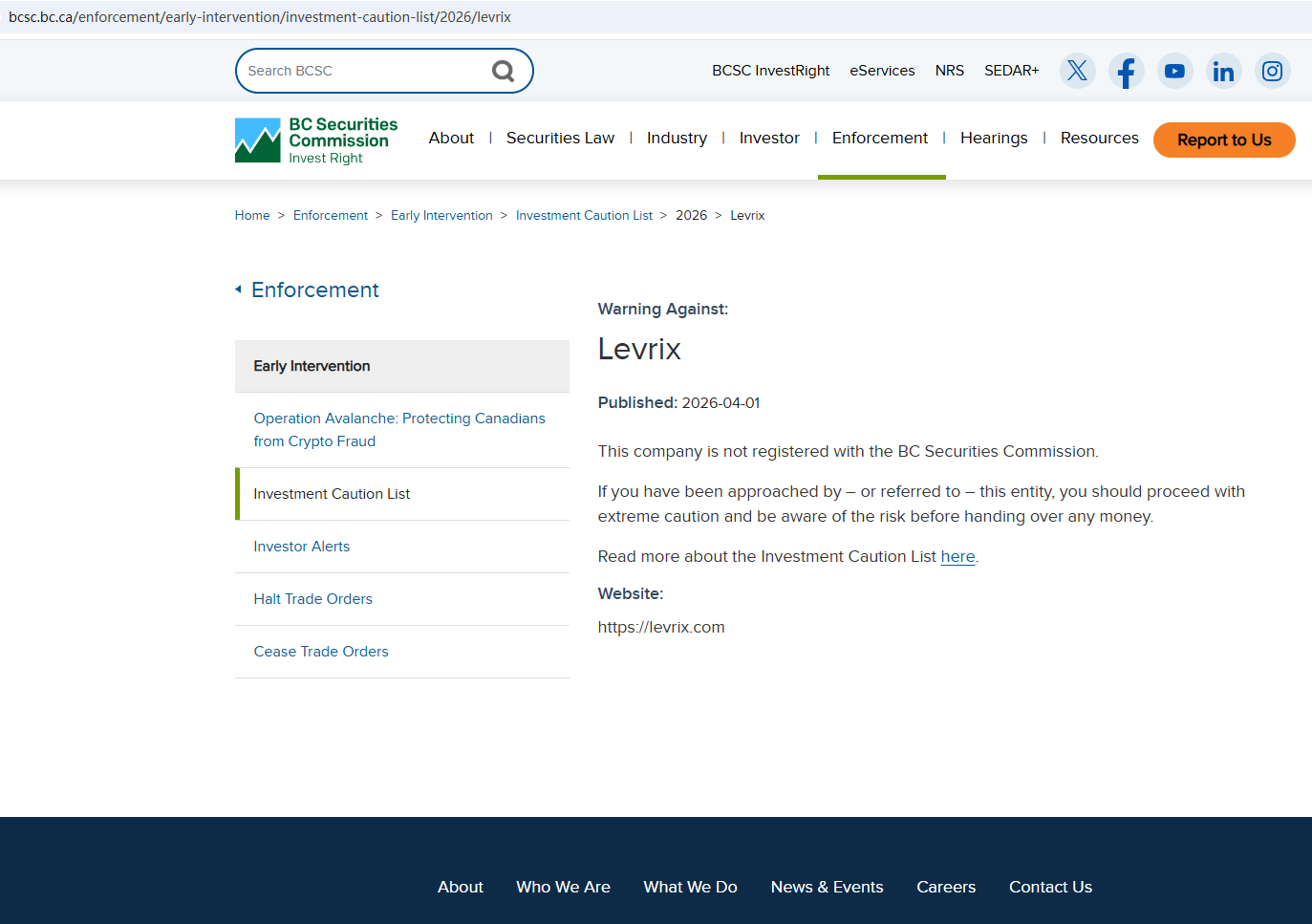Viewport: 1312px width, 924px height.
Task: Click the 'here' Investment Caution List link
Action: (x=957, y=557)
